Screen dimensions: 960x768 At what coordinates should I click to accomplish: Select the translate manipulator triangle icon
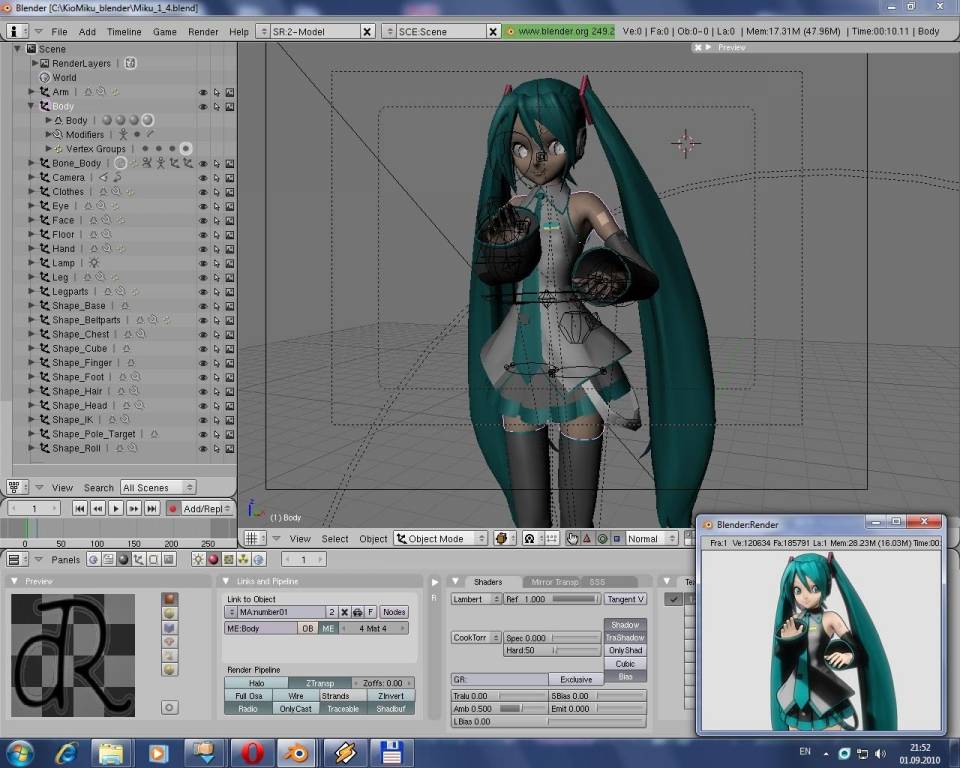587,538
